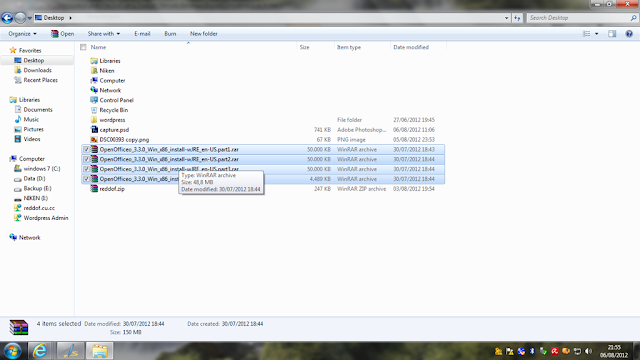Open Downloads in the navigation pane
Screen dimensions: 640x360
37,70
